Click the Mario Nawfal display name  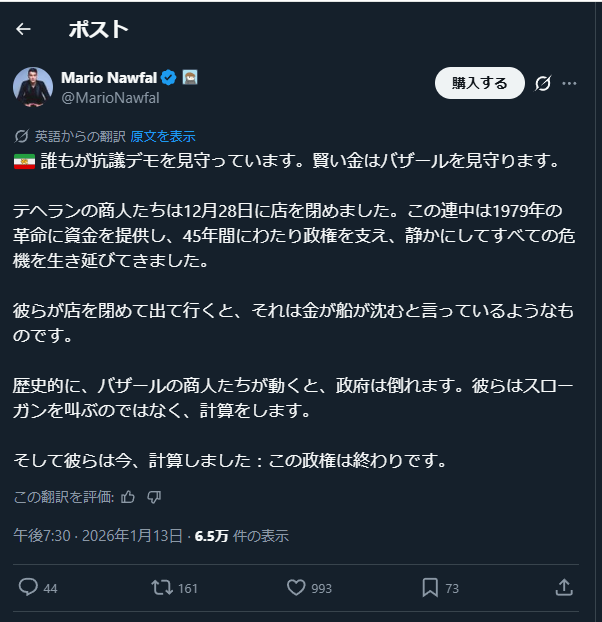click(108, 77)
